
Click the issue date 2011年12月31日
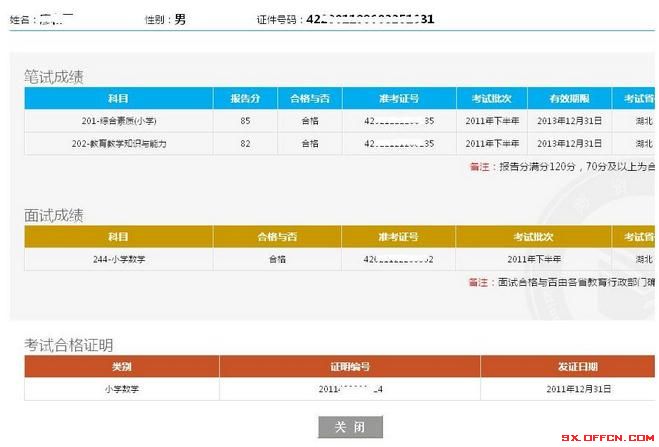point(579,389)
